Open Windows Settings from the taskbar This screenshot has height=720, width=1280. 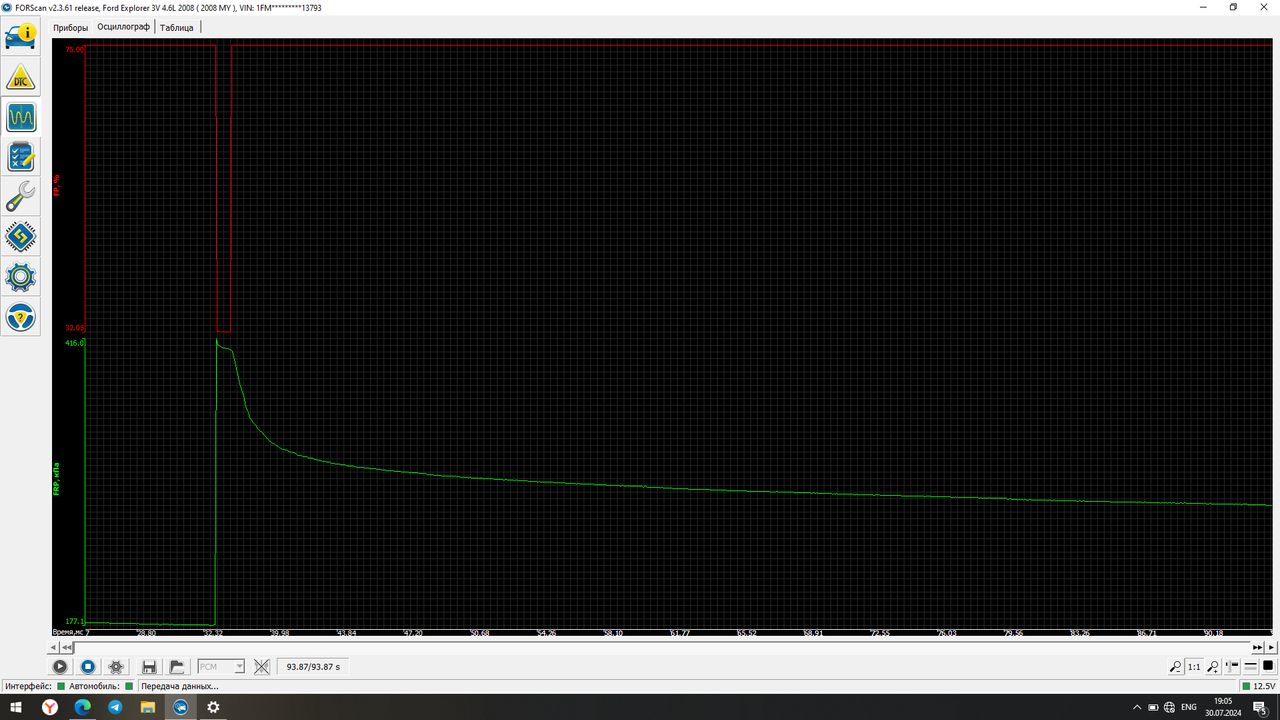coord(213,707)
